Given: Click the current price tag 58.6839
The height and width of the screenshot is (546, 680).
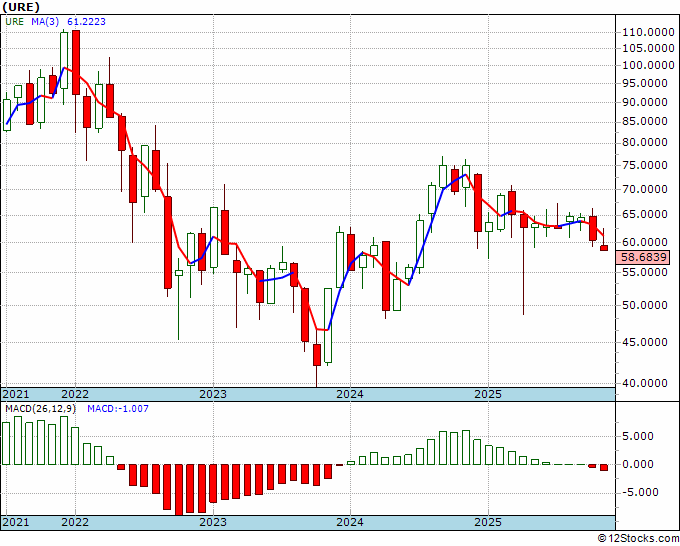Looking at the screenshot, I should [x=643, y=258].
